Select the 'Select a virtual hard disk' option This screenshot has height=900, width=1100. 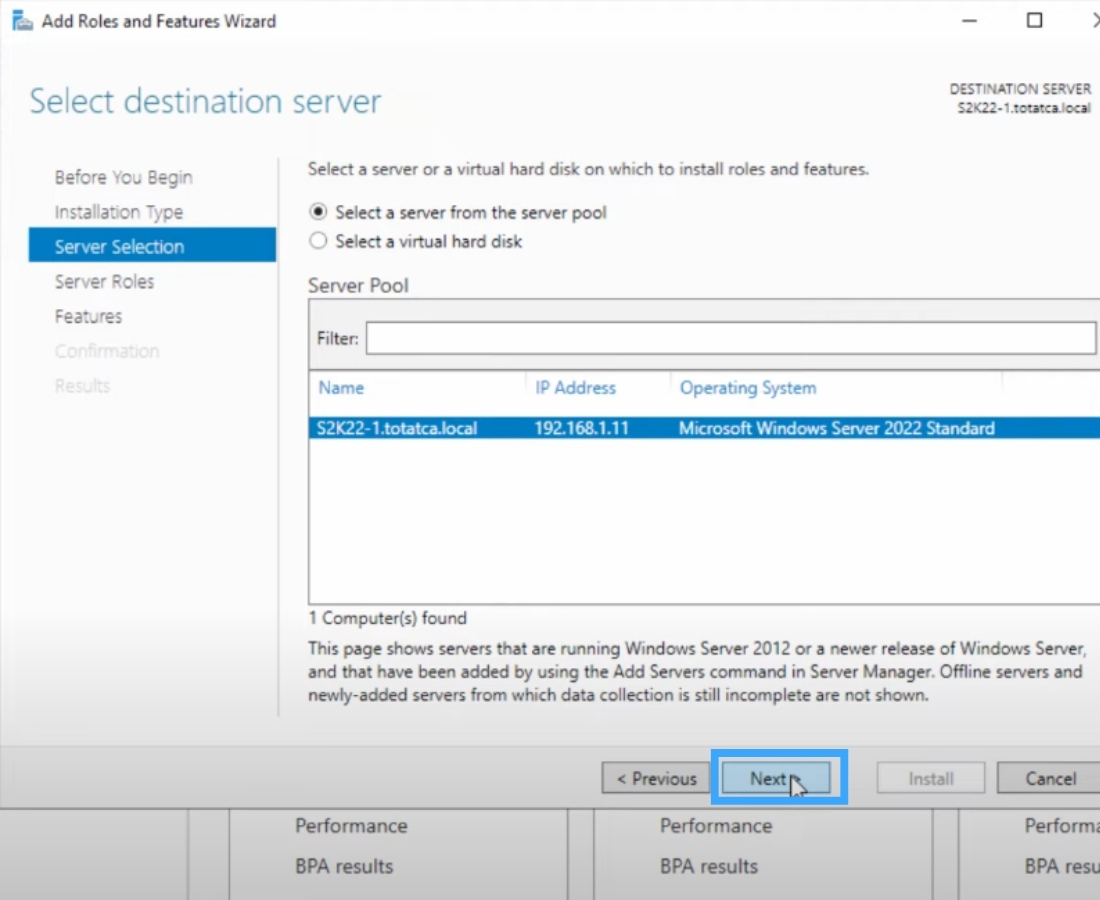318,240
